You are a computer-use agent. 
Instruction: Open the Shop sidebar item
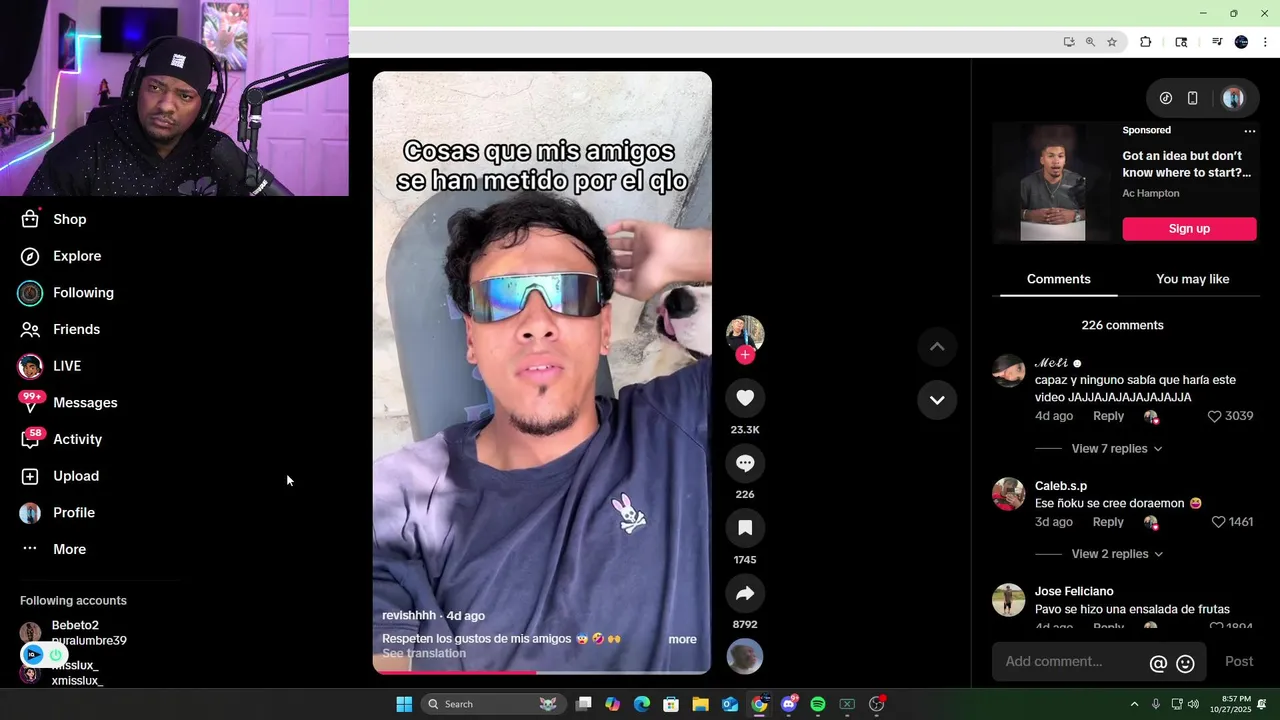[53, 219]
